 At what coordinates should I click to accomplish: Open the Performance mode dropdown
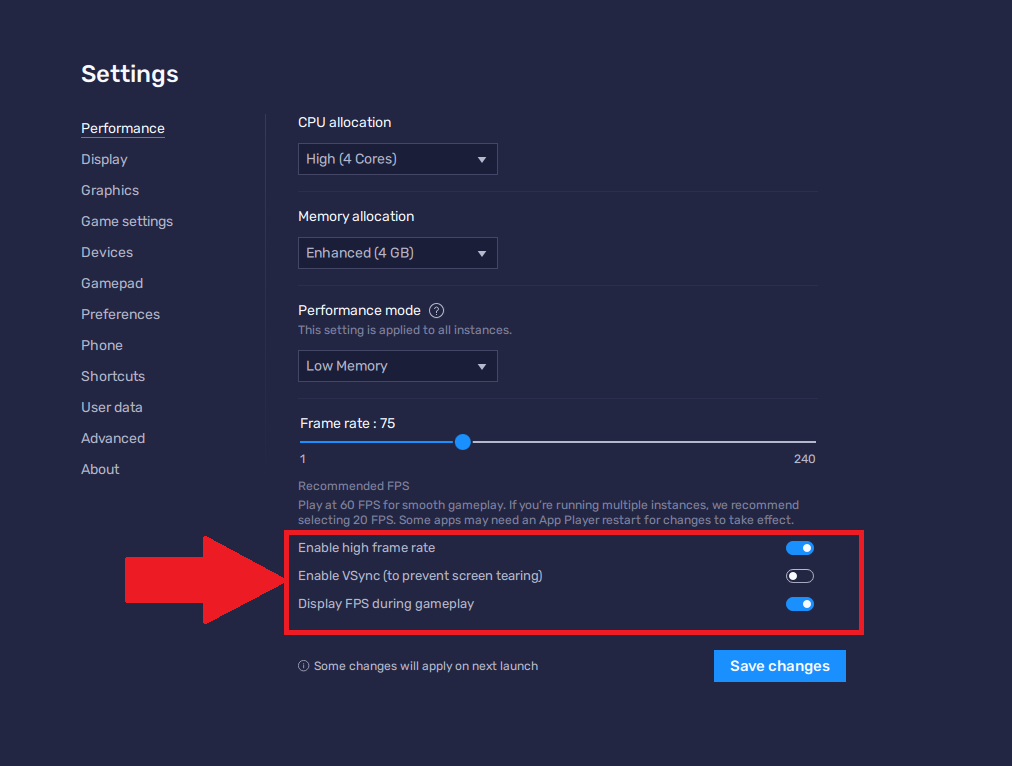coord(397,365)
